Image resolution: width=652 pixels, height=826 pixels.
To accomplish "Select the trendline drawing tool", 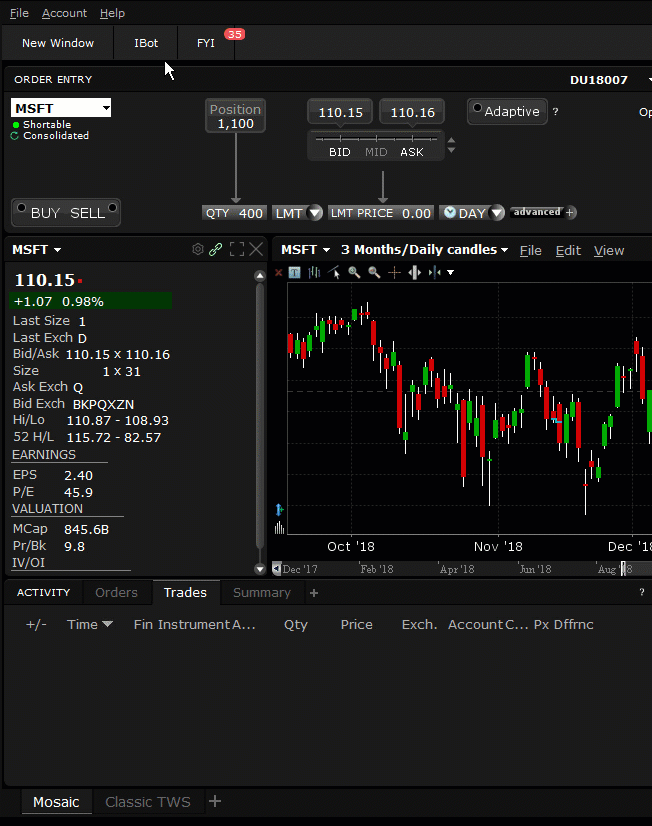I will 334,272.
